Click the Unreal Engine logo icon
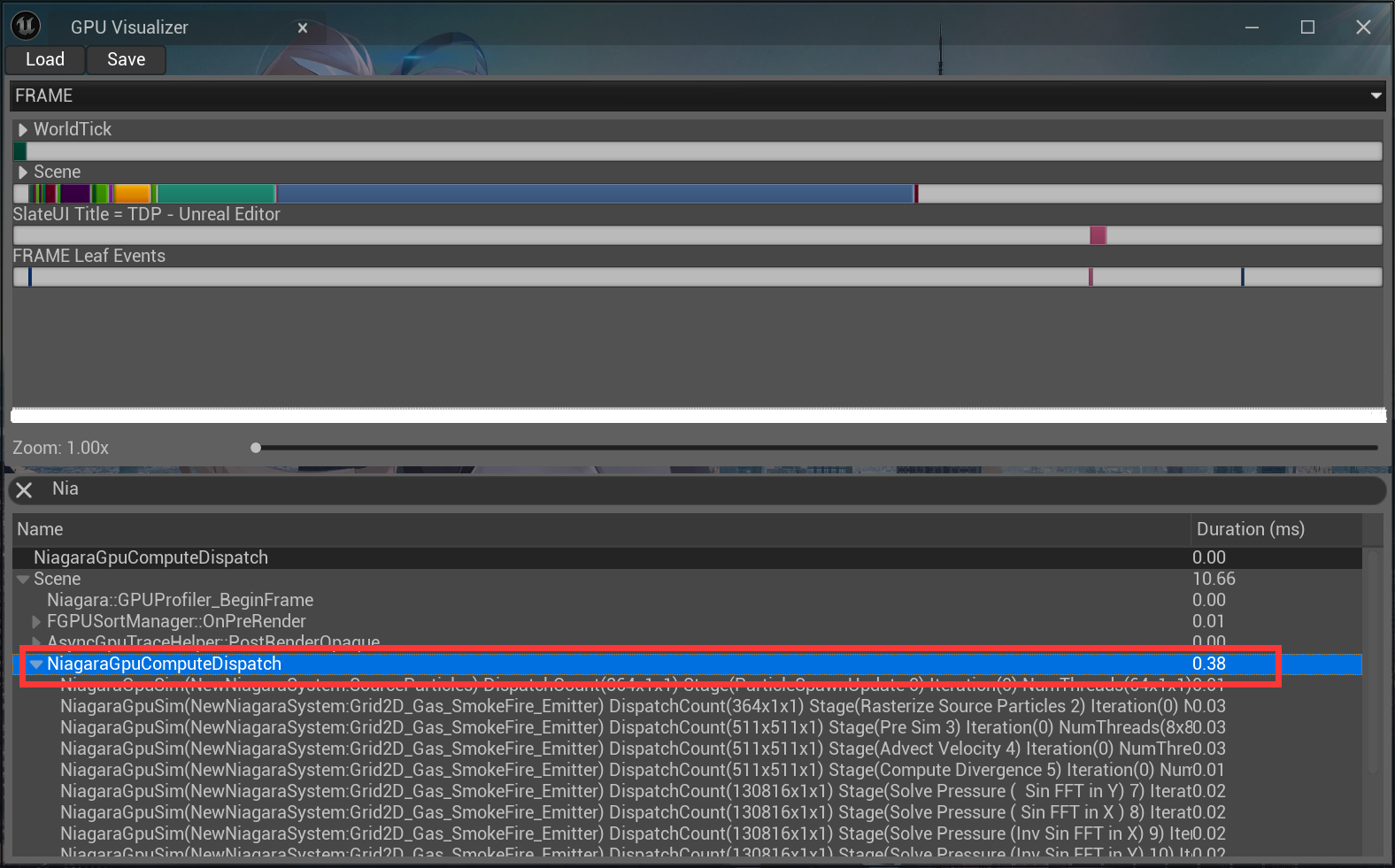Image resolution: width=1395 pixels, height=868 pixels. click(x=26, y=27)
